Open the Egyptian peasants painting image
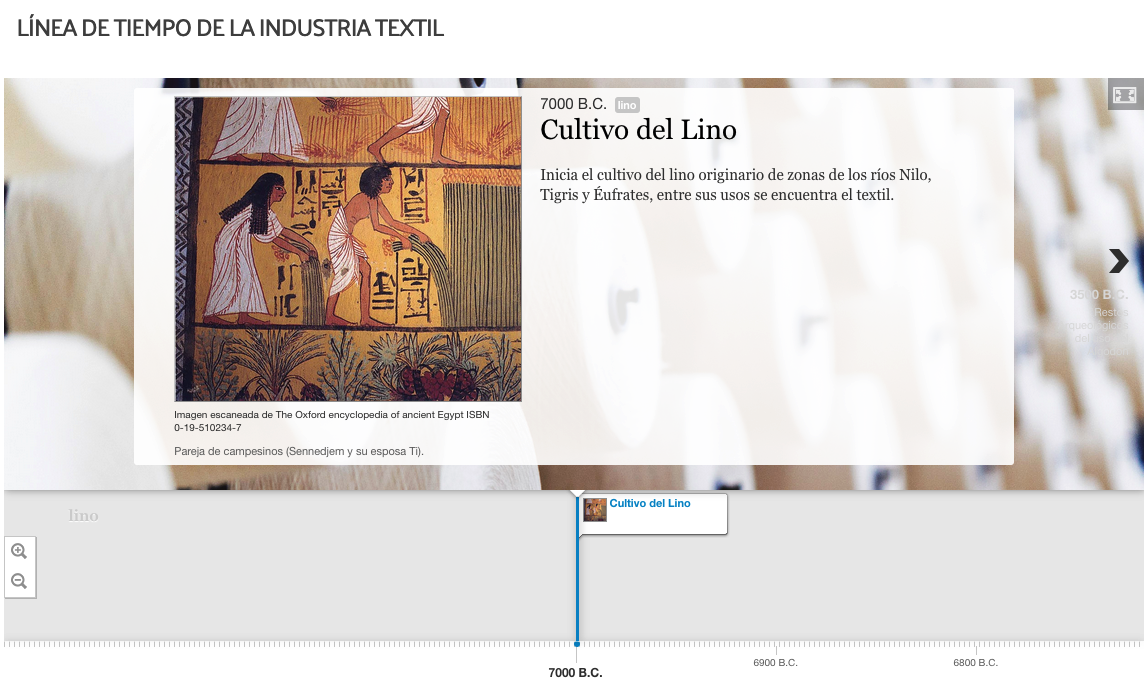 pos(348,249)
